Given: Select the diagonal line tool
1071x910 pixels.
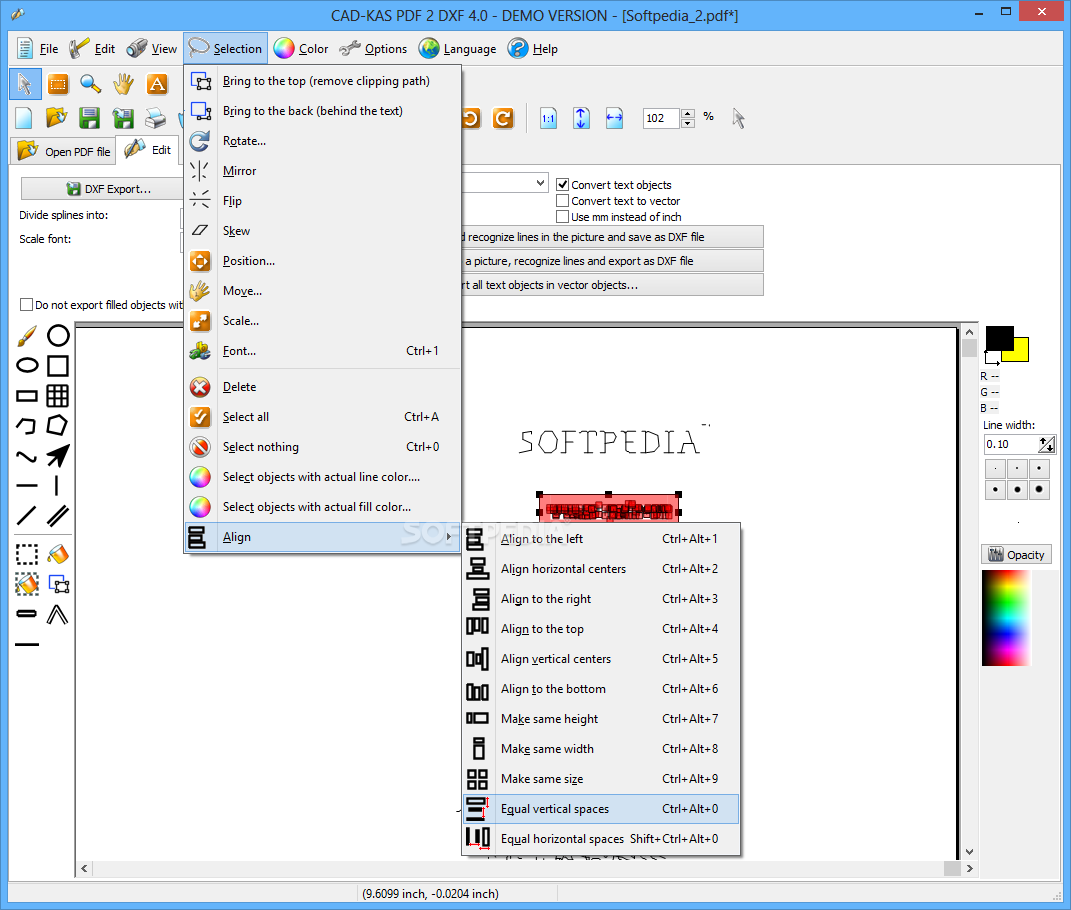Looking at the screenshot, I should (27, 515).
